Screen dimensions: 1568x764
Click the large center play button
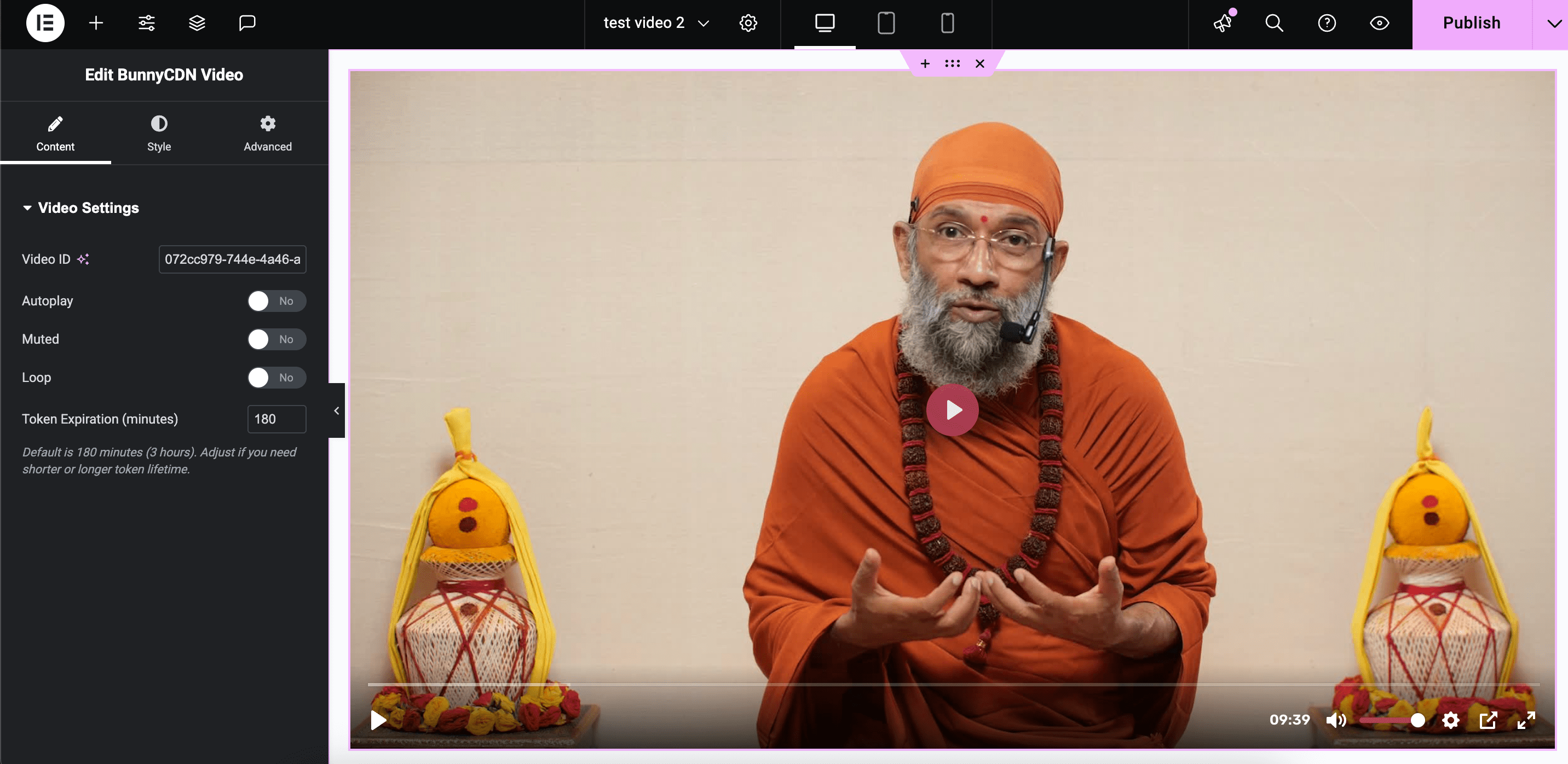tap(953, 410)
